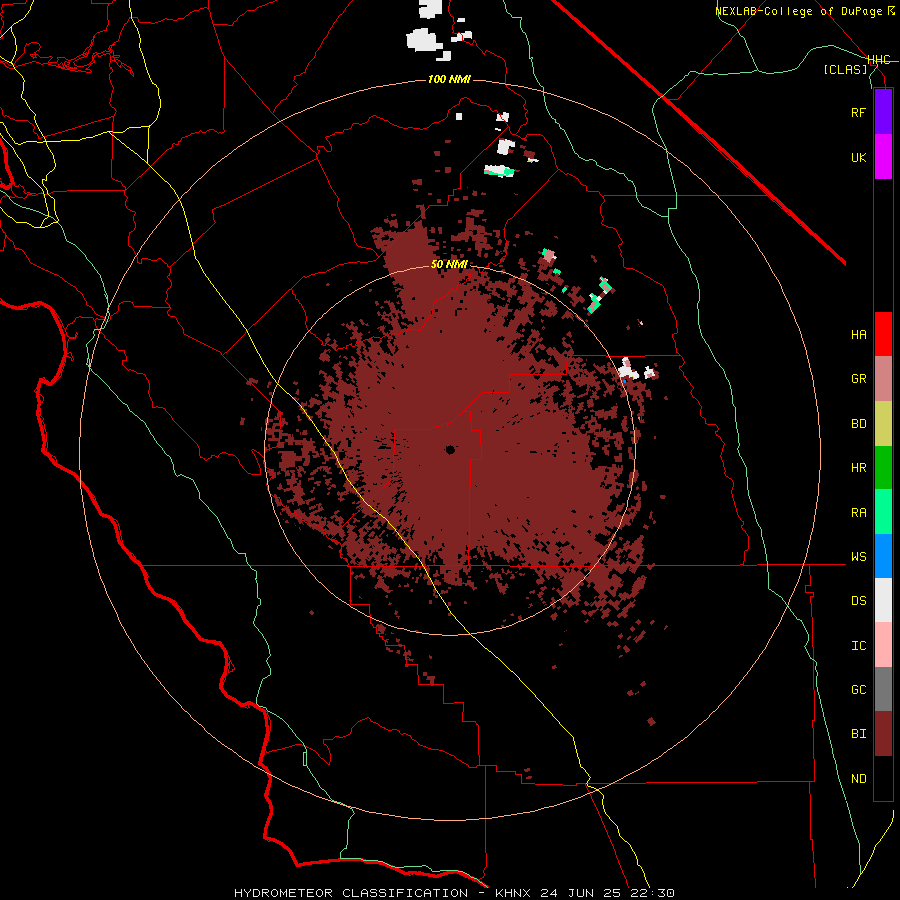This screenshot has width=900, height=900.
Task: Click the 'UK' legend label
Action: 858,157
